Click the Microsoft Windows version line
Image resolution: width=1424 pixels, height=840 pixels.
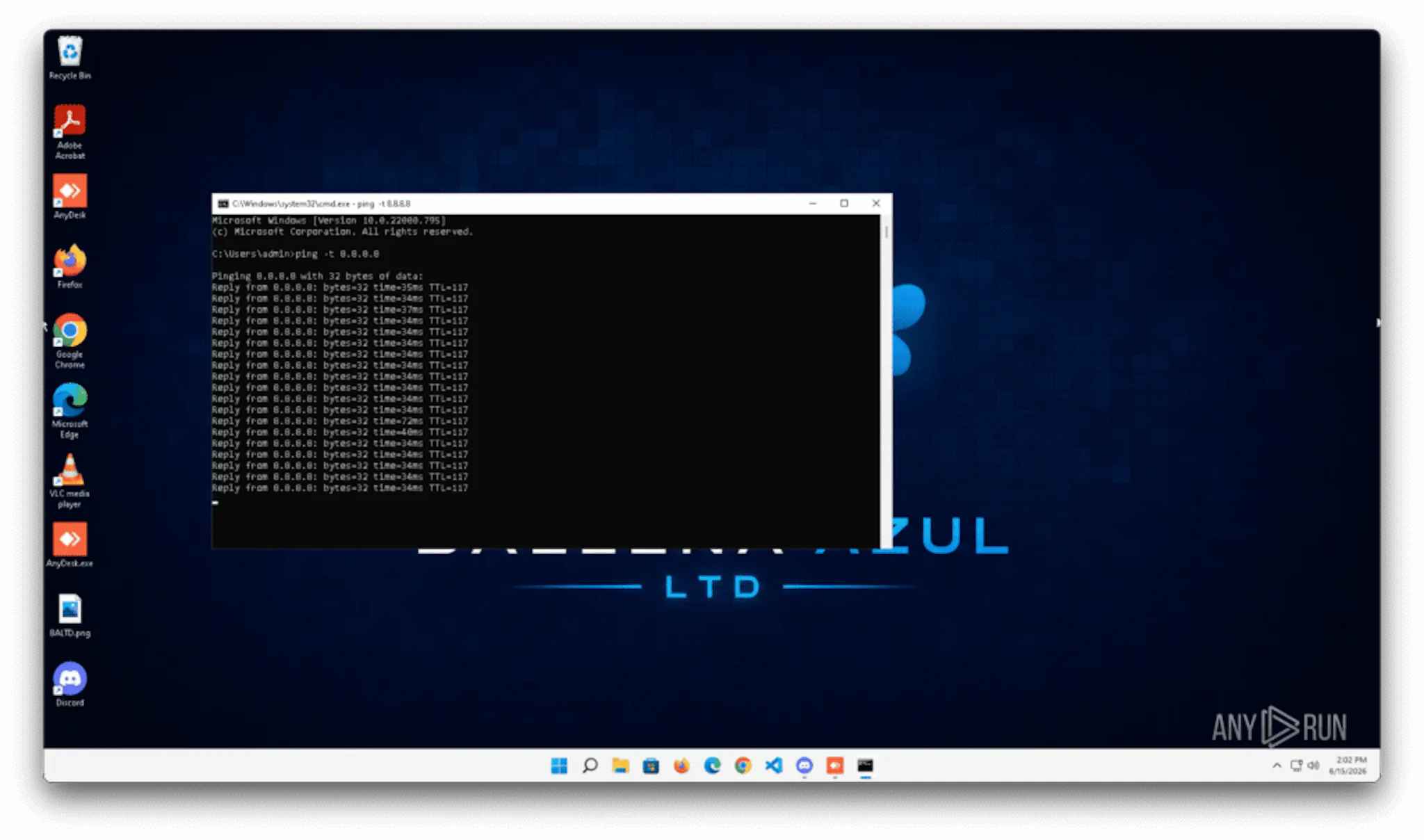point(329,220)
